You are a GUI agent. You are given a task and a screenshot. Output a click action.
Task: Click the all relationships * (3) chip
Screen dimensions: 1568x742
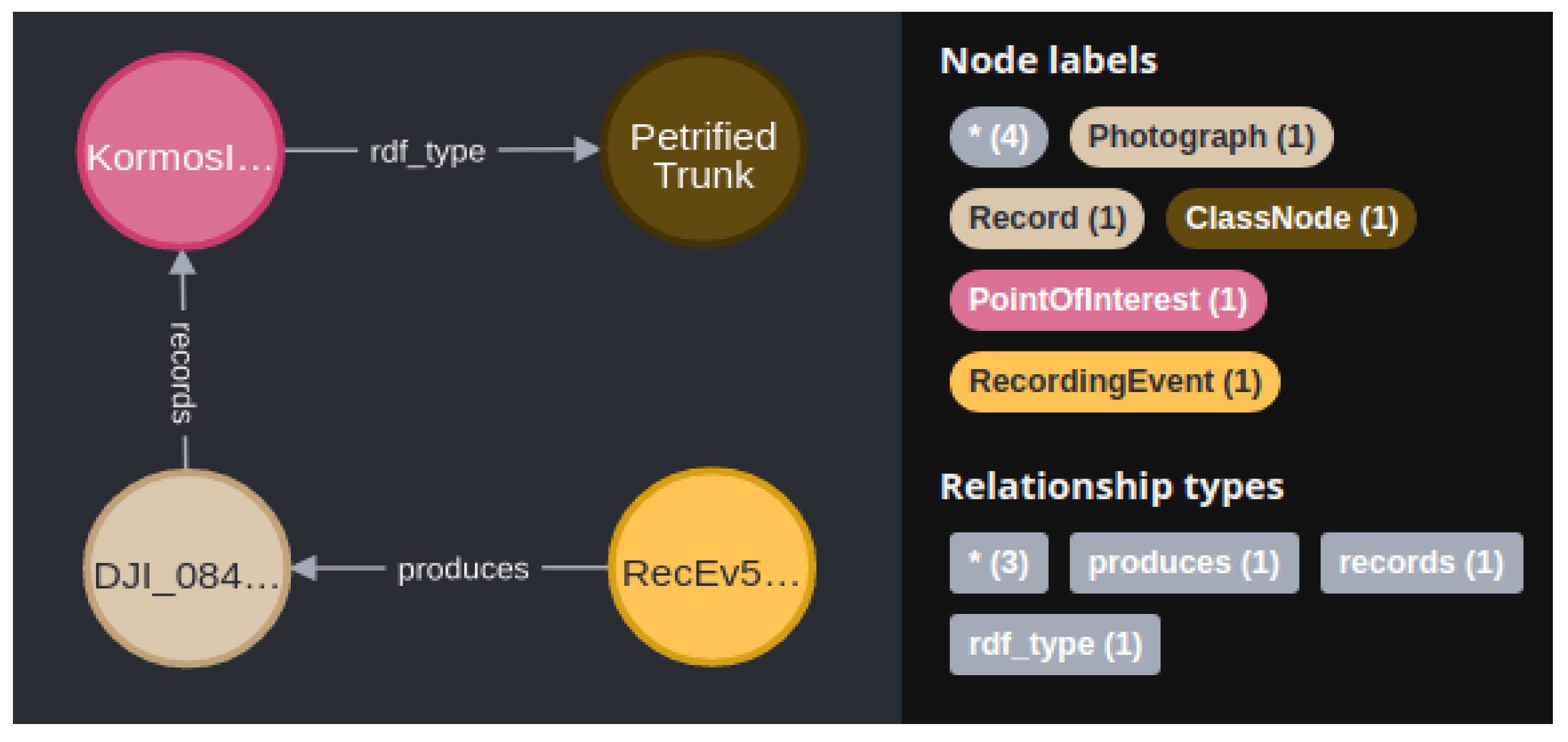(998, 563)
